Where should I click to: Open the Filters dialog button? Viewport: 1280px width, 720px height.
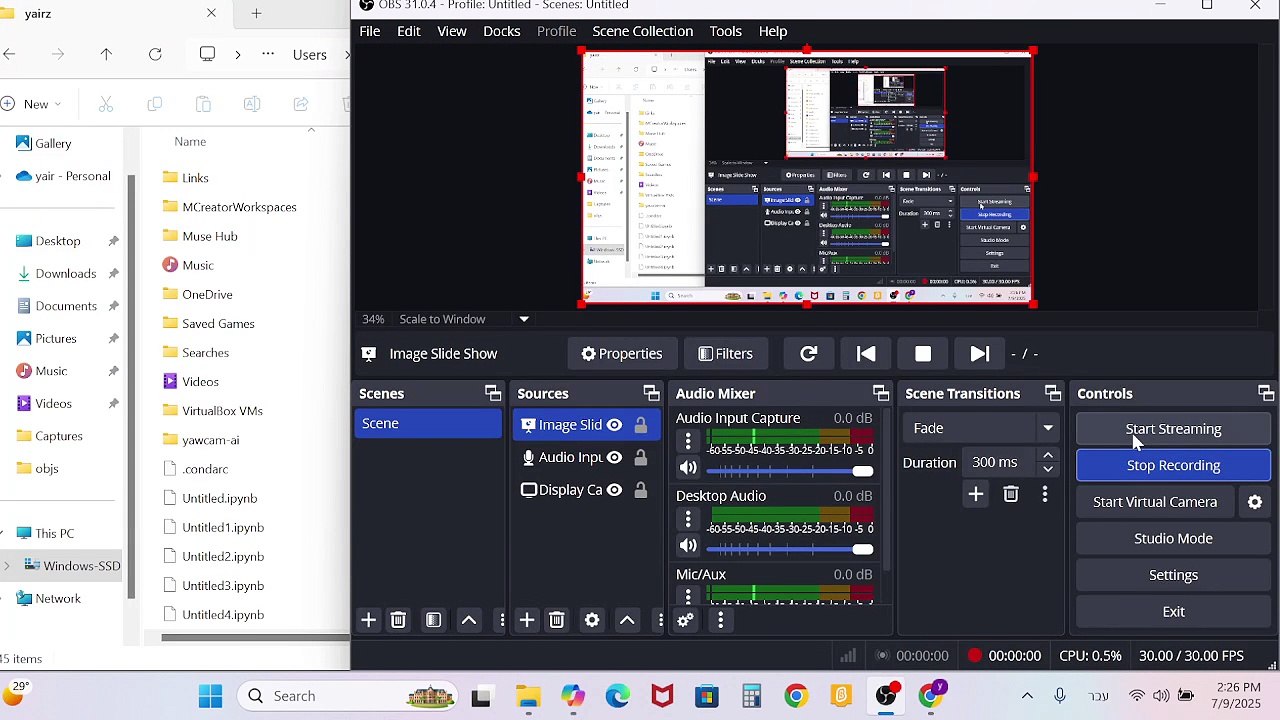point(725,354)
